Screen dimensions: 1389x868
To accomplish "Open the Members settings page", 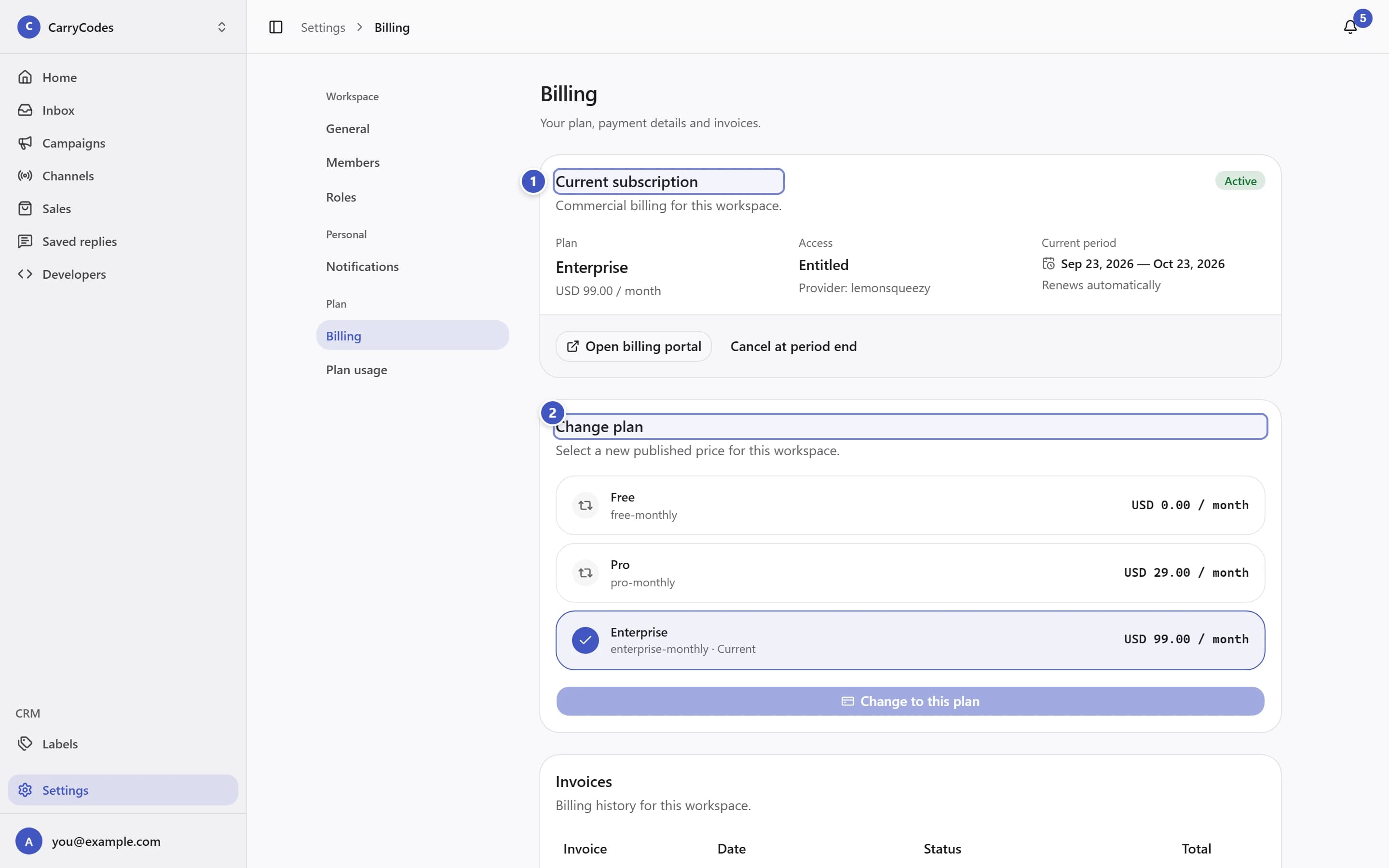I will tap(412, 163).
